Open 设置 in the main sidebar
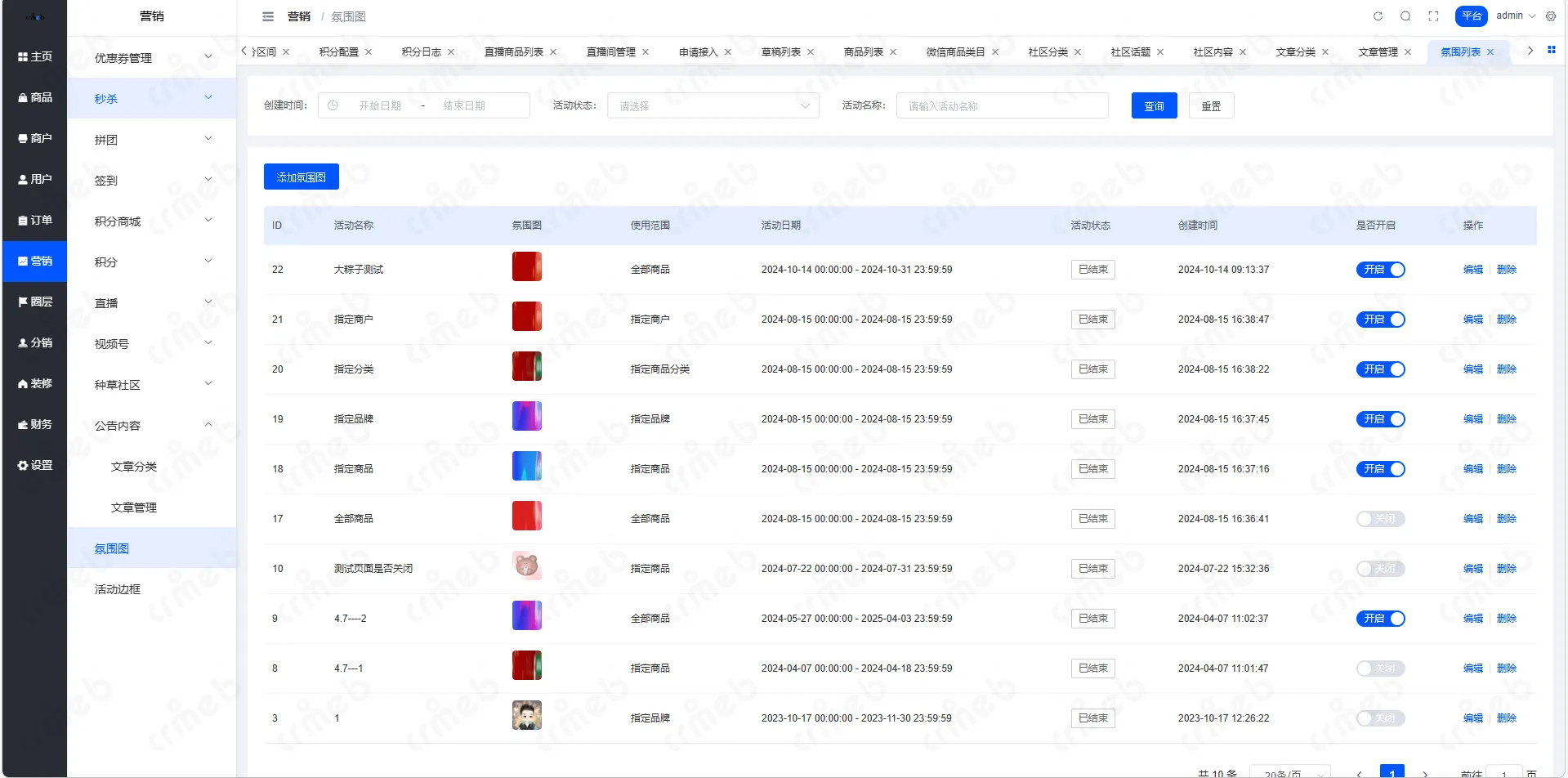Viewport: 1568px width, 778px height. pyautogui.click(x=35, y=465)
